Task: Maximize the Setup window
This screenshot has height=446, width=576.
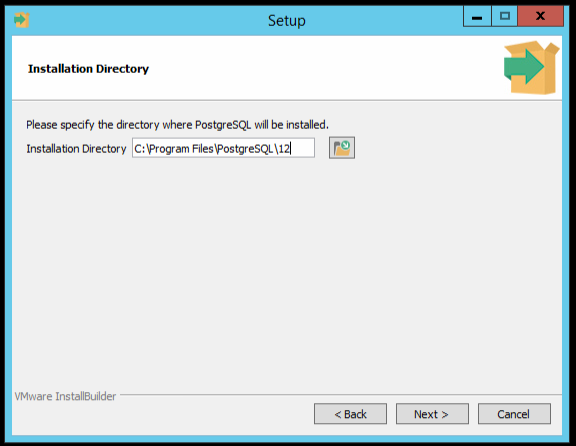Action: (504, 17)
